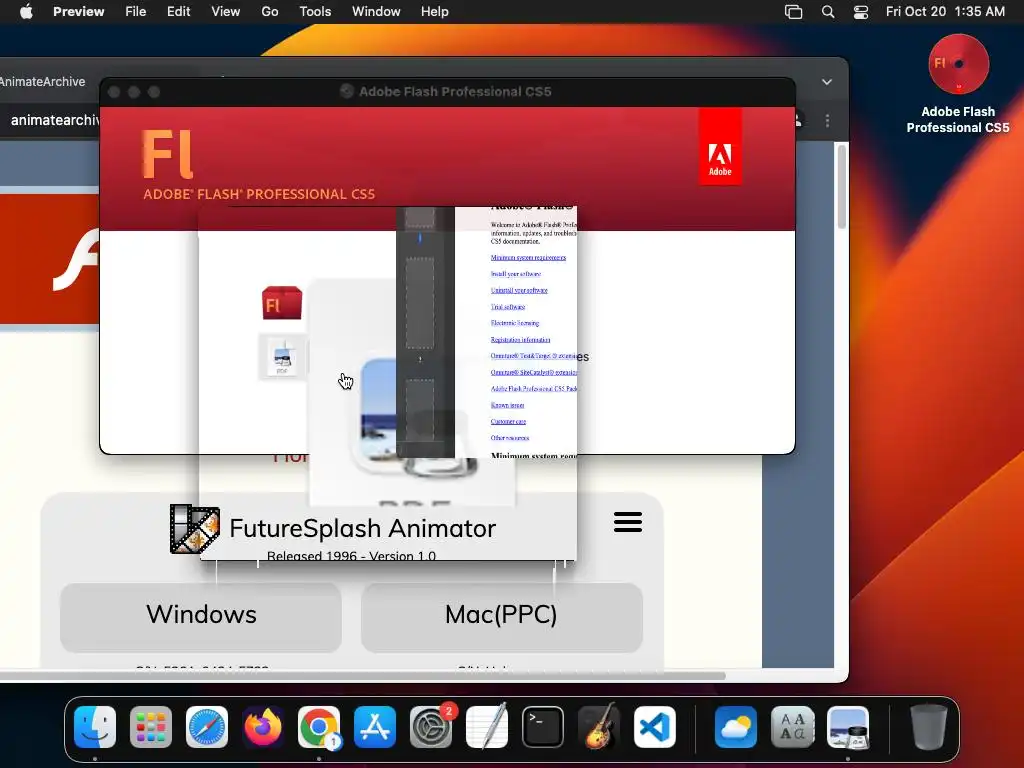Show the date and time panel

pyautogui.click(x=945, y=12)
